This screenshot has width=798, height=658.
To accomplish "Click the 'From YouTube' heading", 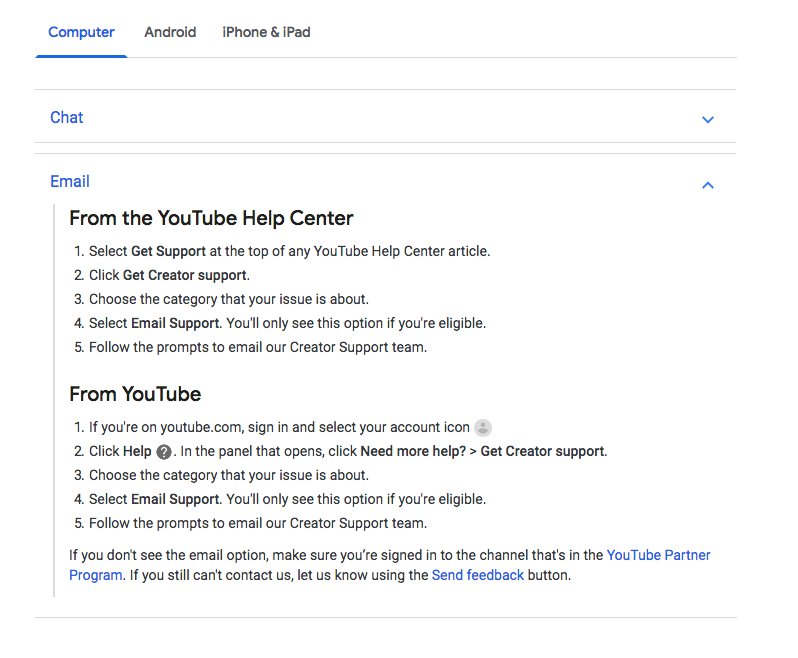I will (135, 394).
